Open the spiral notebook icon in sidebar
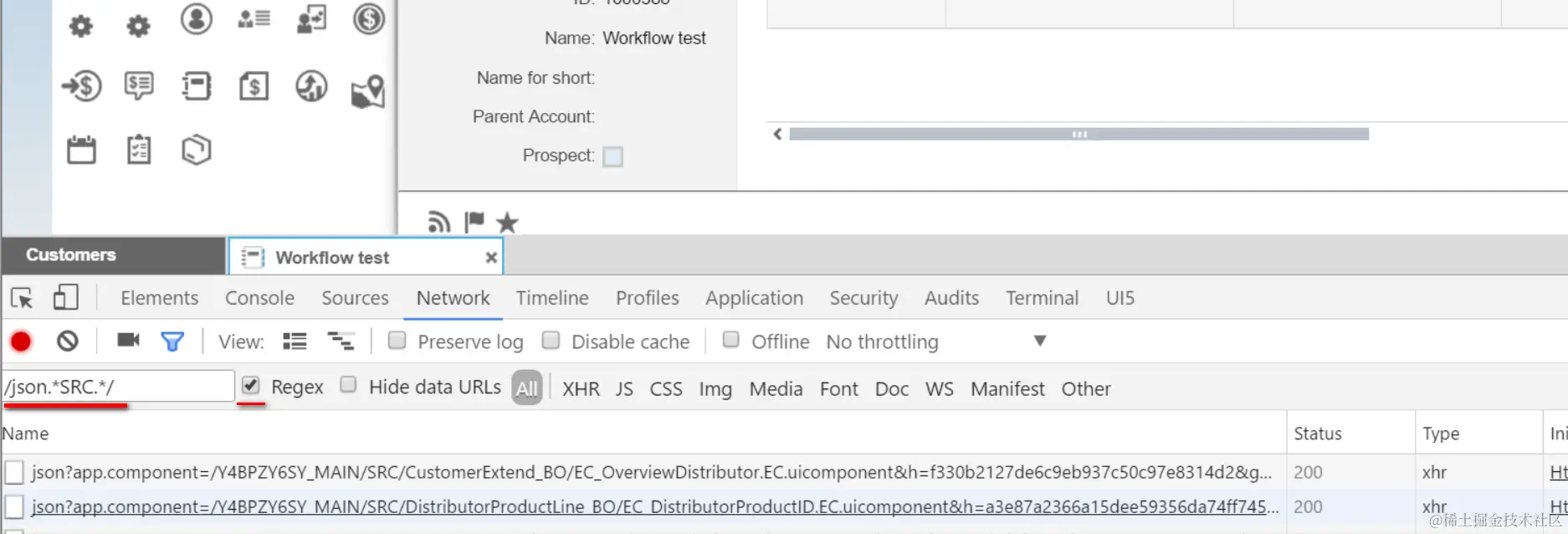 (x=197, y=85)
